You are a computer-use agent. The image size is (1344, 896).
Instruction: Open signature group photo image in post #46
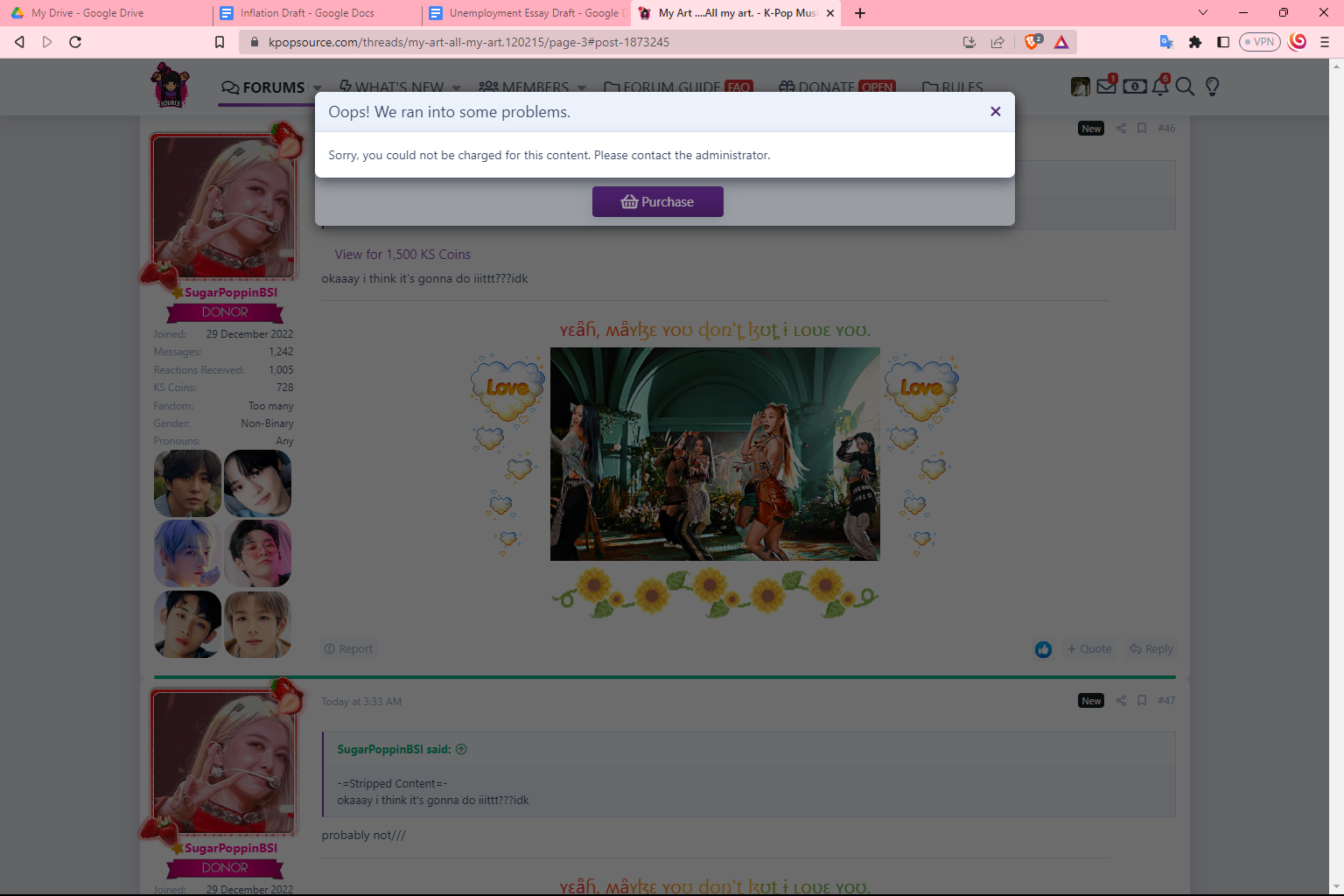(x=715, y=454)
